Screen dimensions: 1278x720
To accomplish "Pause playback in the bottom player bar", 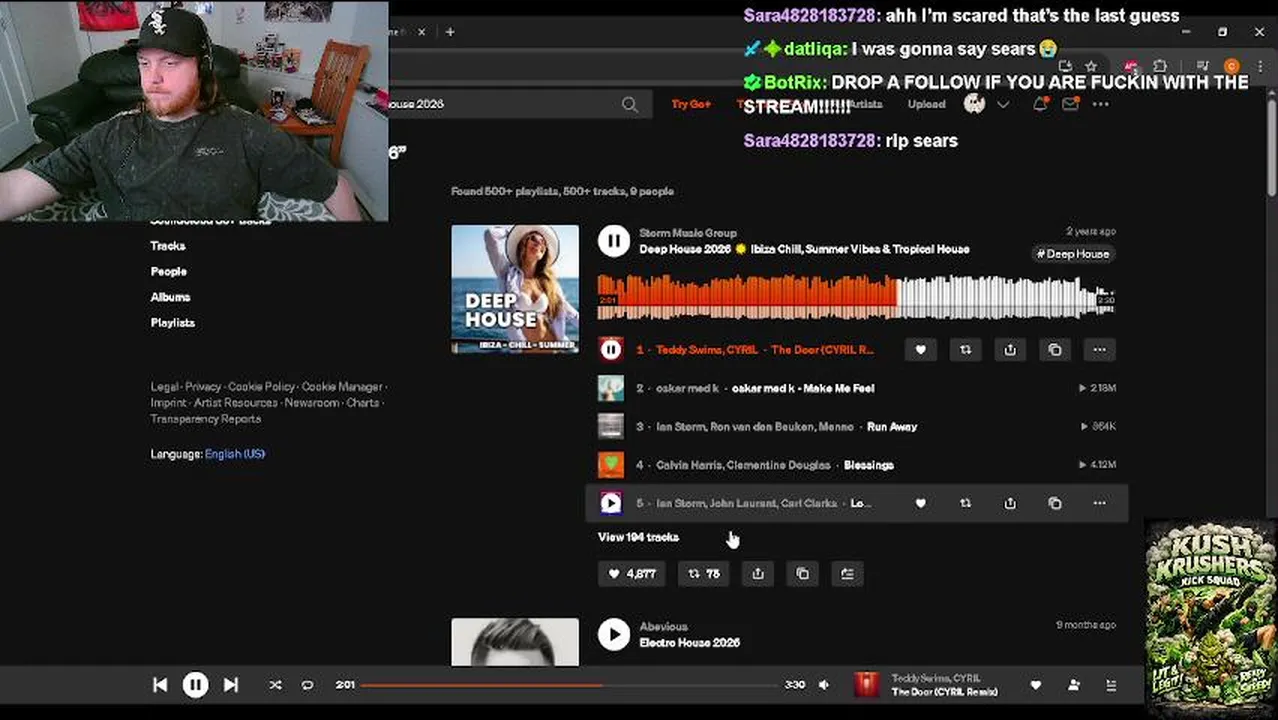I will coord(195,685).
